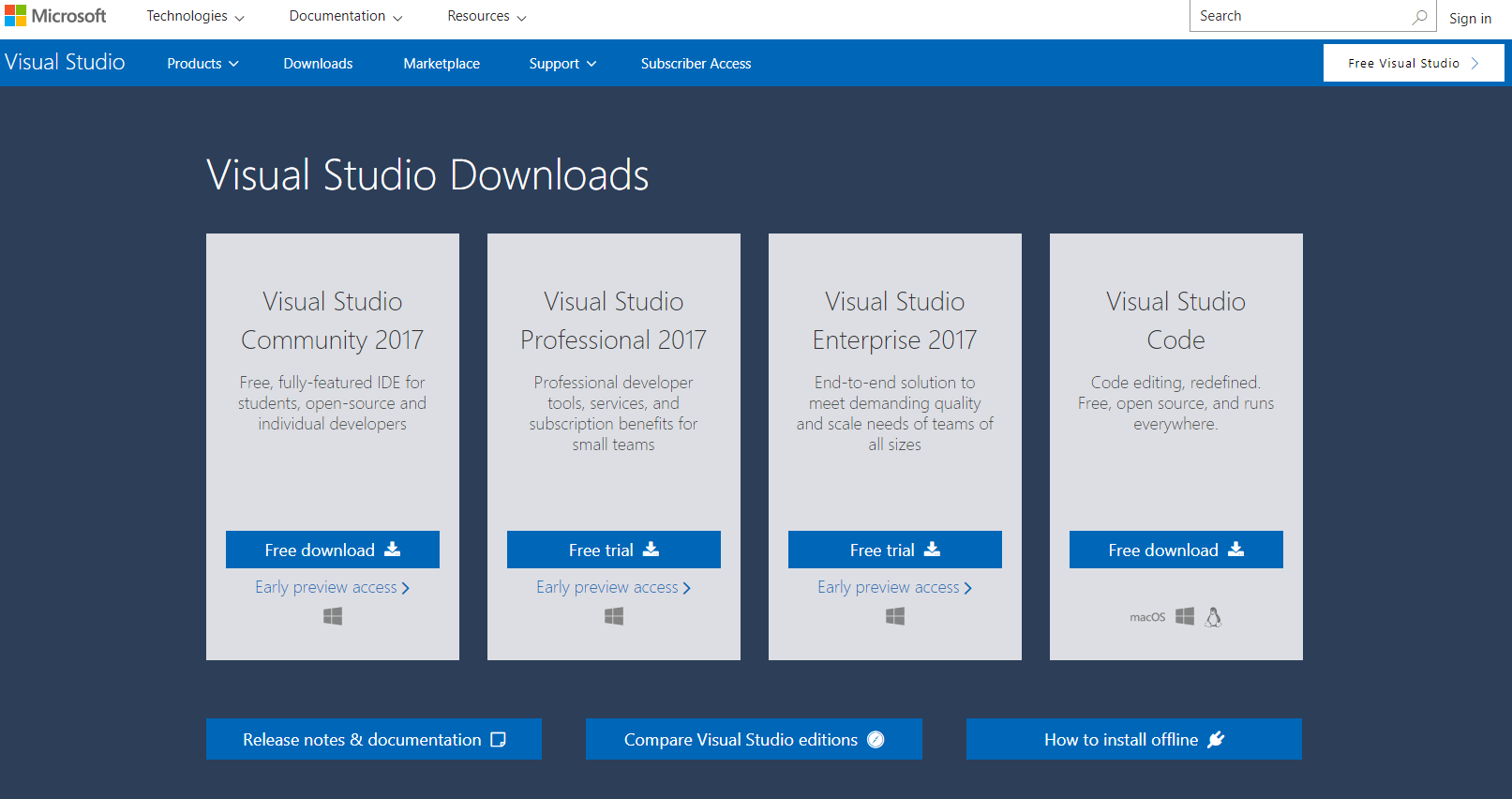Open Early preview access for Professional 2017
1512x799 pixels.
(x=614, y=587)
